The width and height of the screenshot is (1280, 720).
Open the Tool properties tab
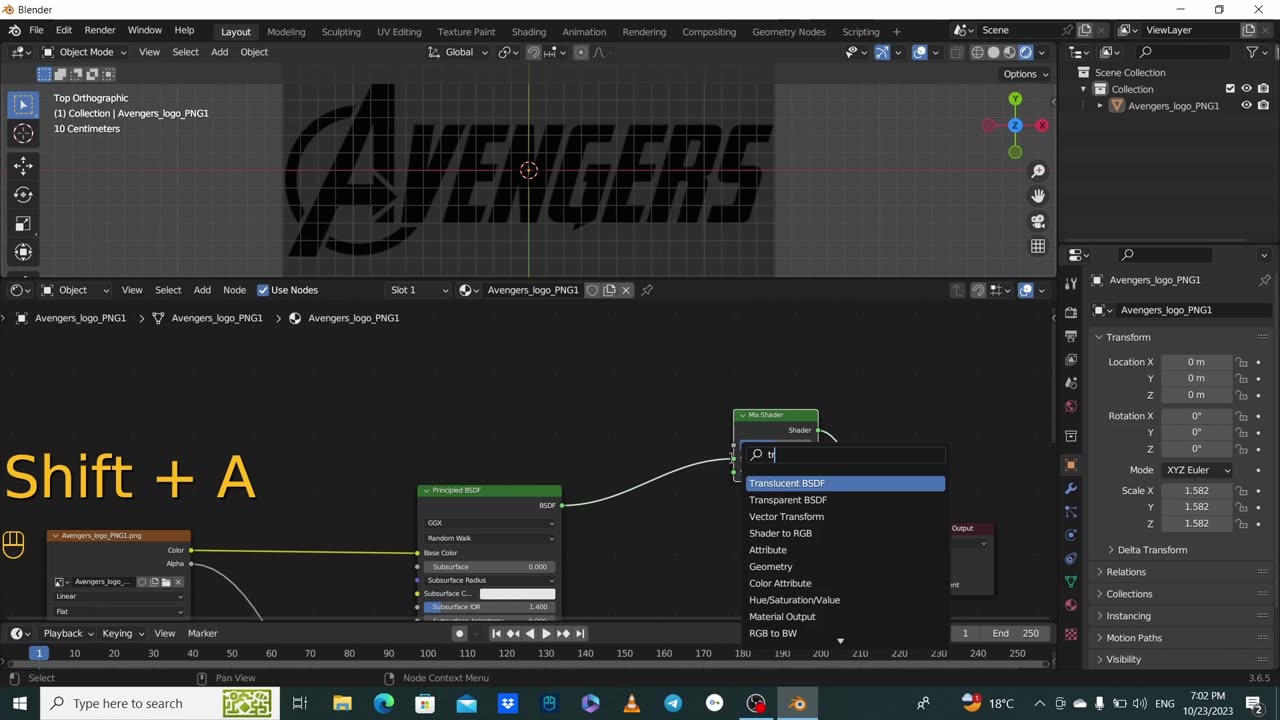click(x=1071, y=285)
